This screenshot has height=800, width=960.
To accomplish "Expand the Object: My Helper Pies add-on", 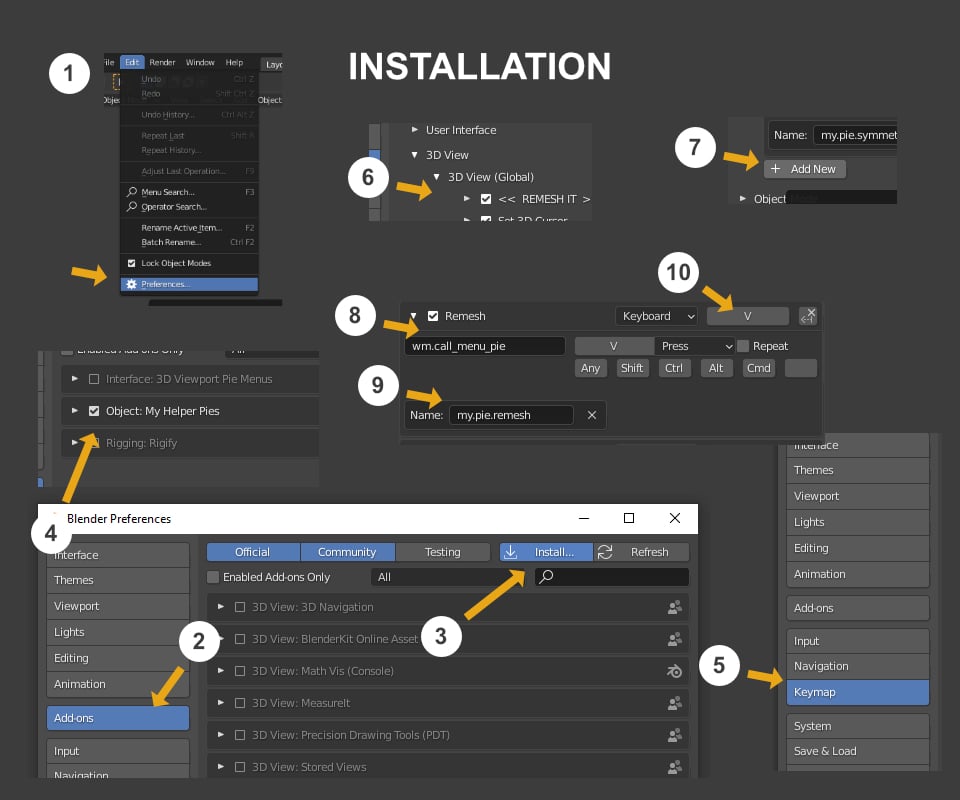I will (x=75, y=411).
